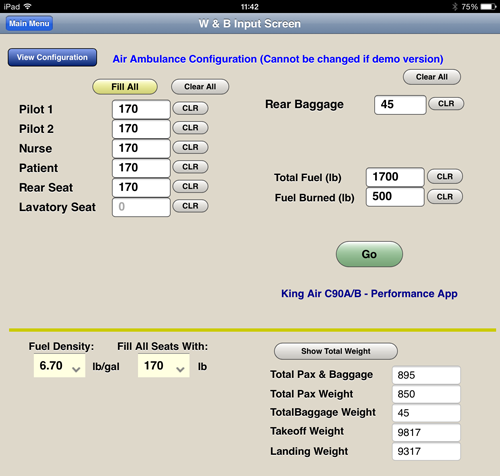Select the Total Pax & Baggage value

(426, 375)
